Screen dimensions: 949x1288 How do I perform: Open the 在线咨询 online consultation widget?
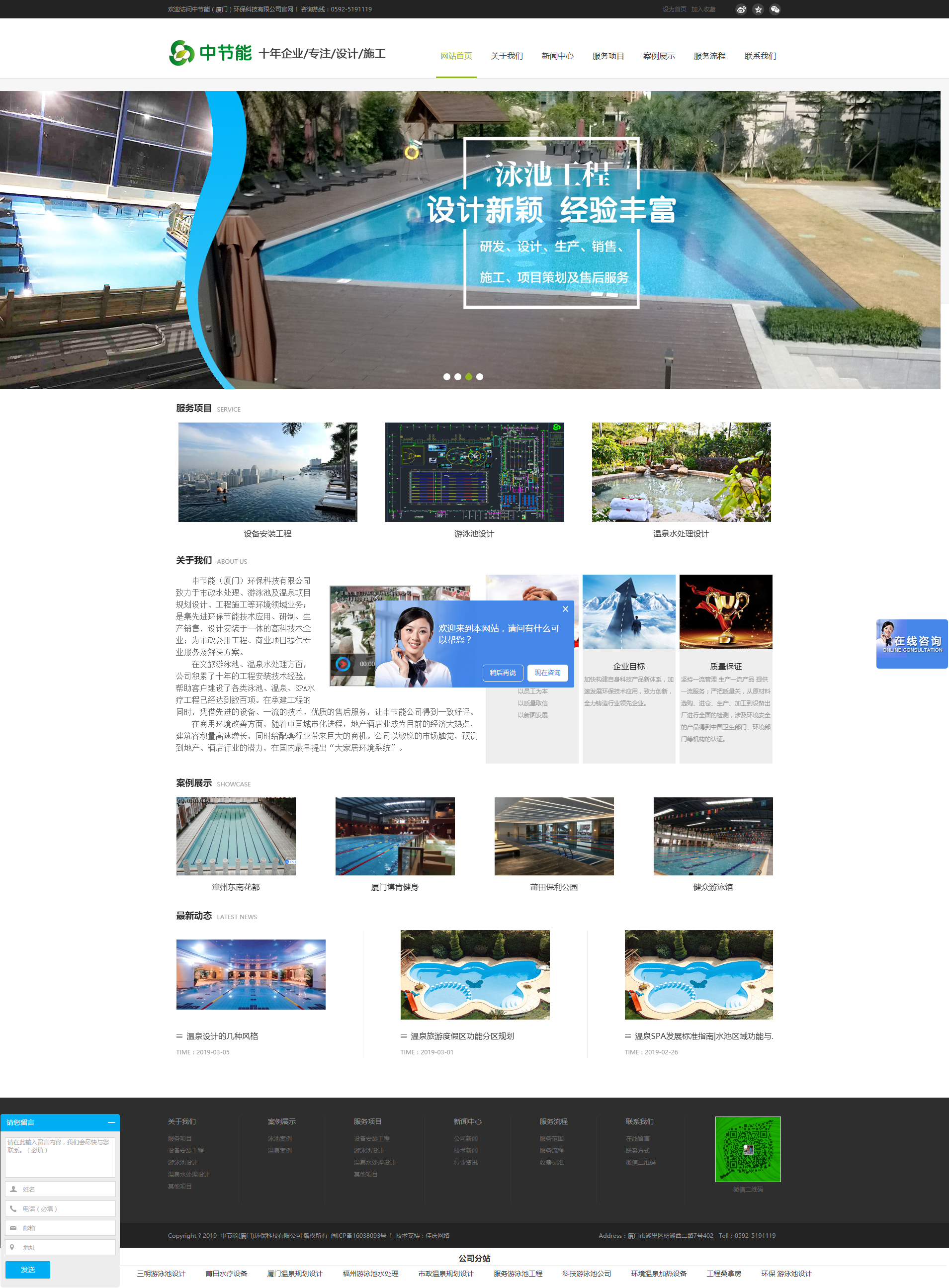point(911,643)
